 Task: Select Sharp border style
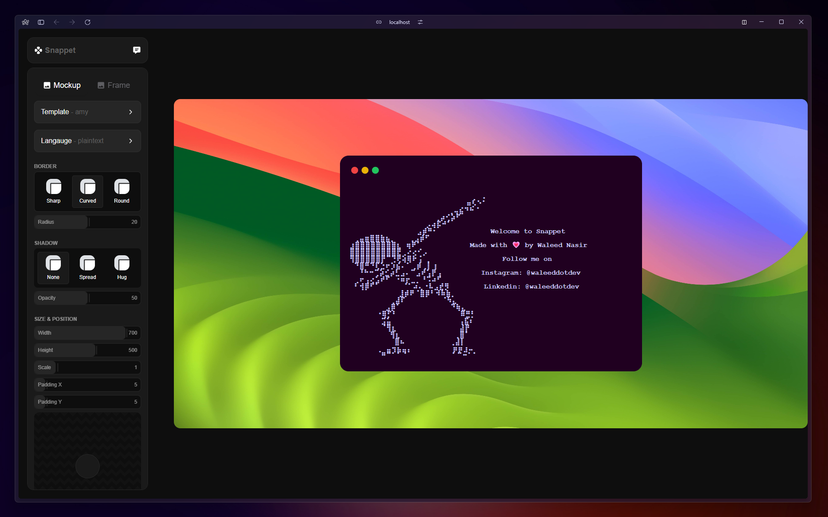53,191
